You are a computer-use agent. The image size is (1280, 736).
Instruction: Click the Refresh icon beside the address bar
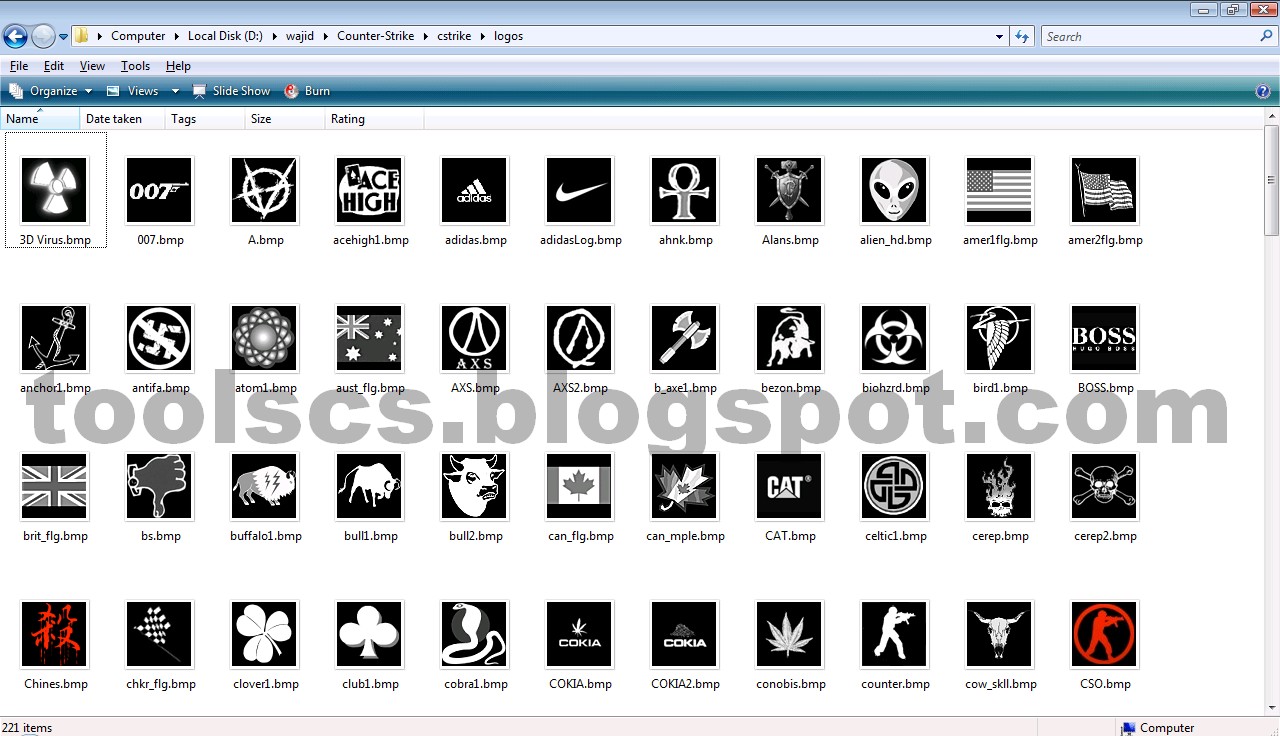tap(1022, 36)
